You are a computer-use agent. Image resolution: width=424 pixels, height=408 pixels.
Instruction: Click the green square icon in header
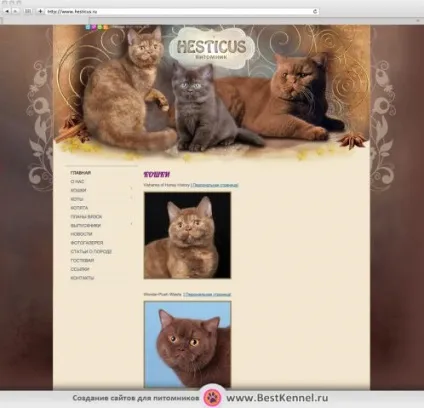[100, 27]
